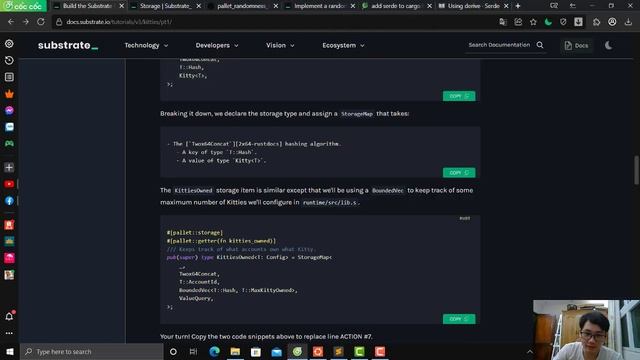Reload the current page
Viewport: 640px width, 360px height.
(41, 22)
